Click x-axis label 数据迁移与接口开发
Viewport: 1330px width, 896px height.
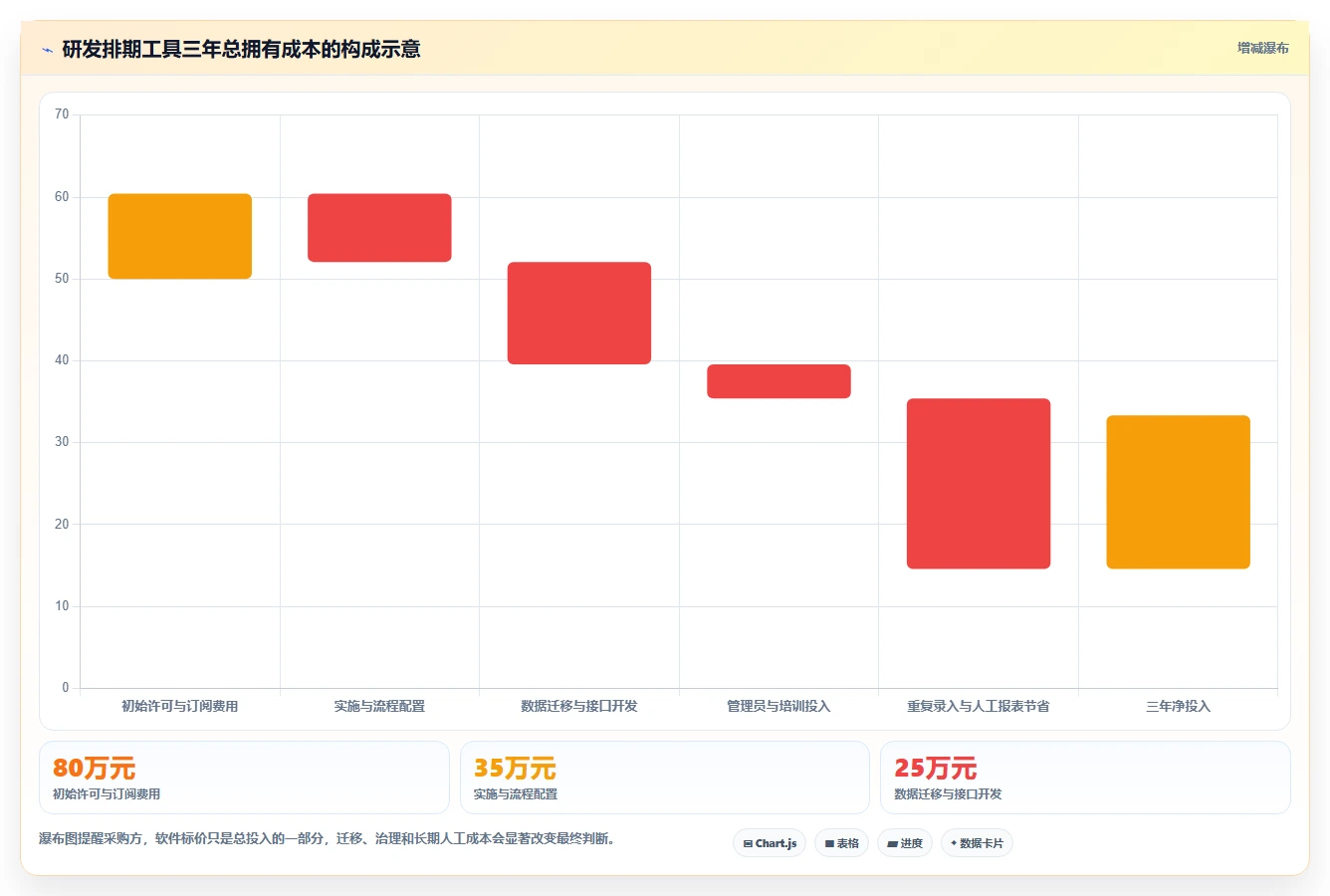[579, 706]
